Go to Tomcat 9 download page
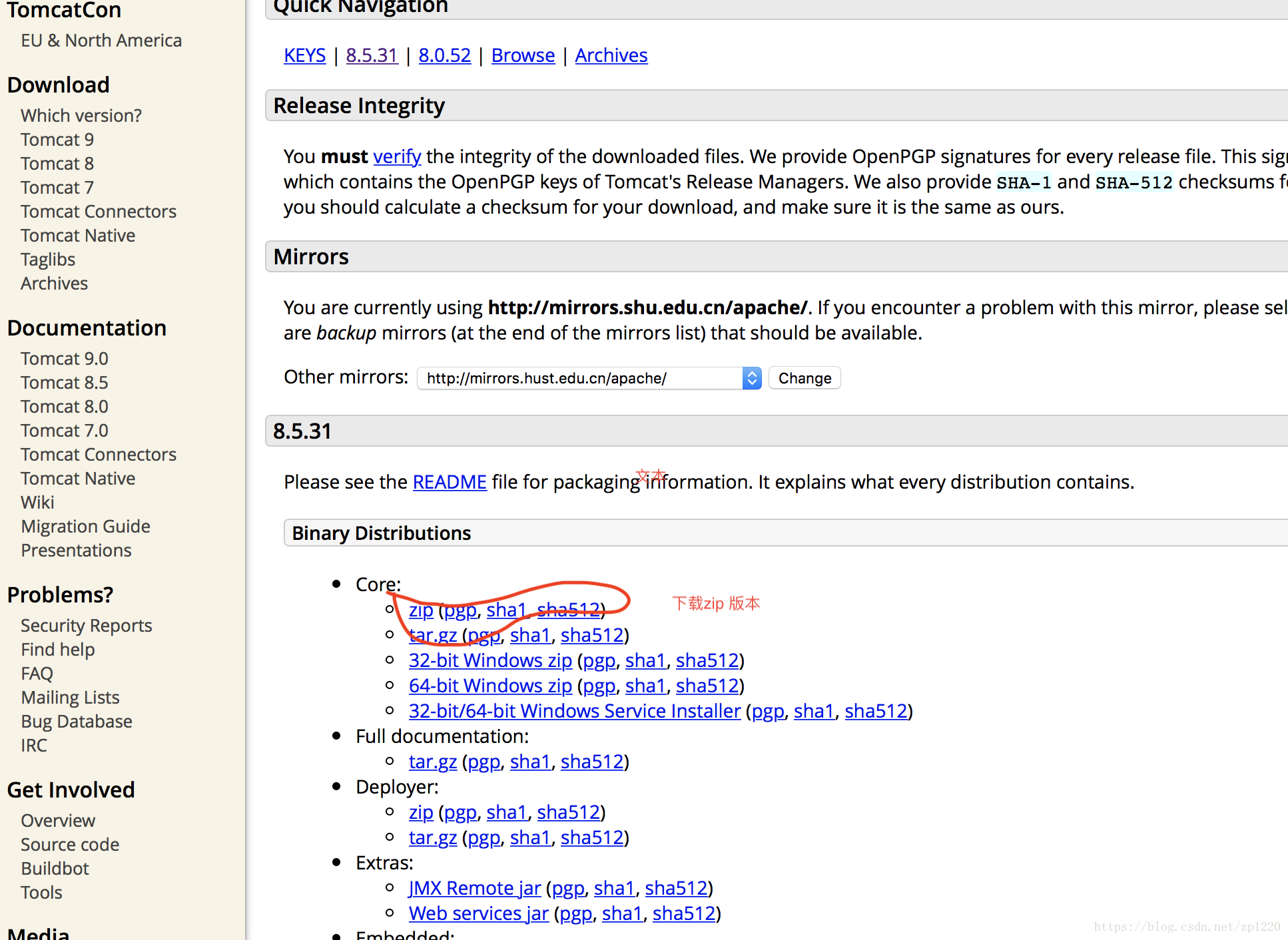 (57, 140)
